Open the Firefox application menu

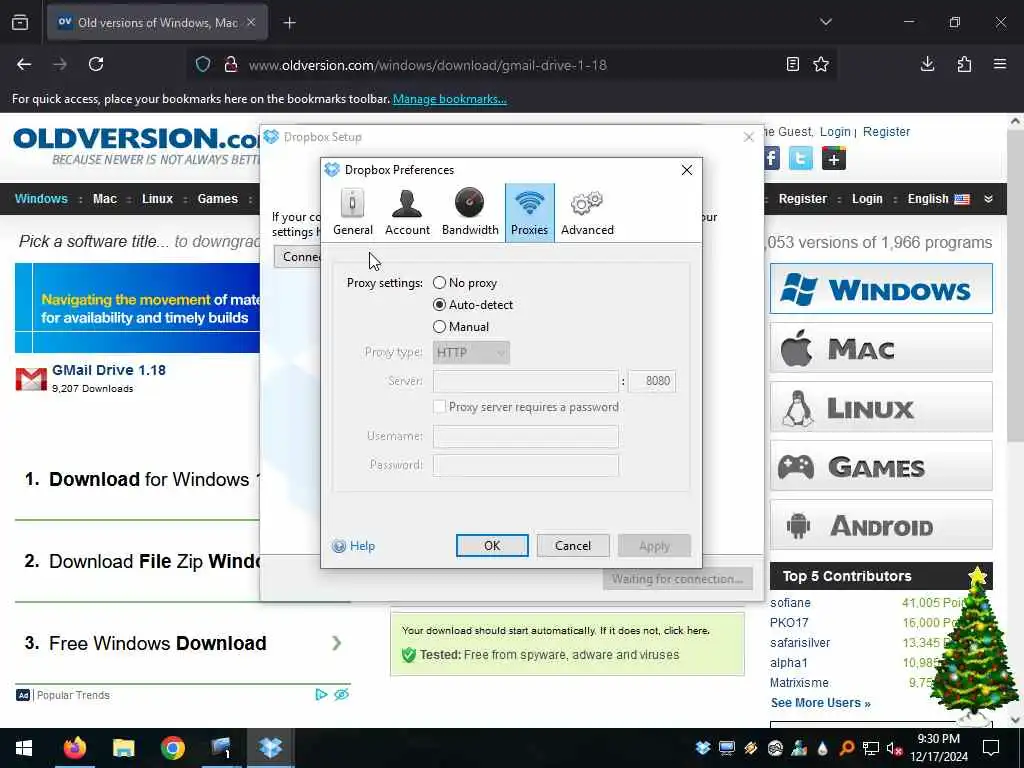1000,64
